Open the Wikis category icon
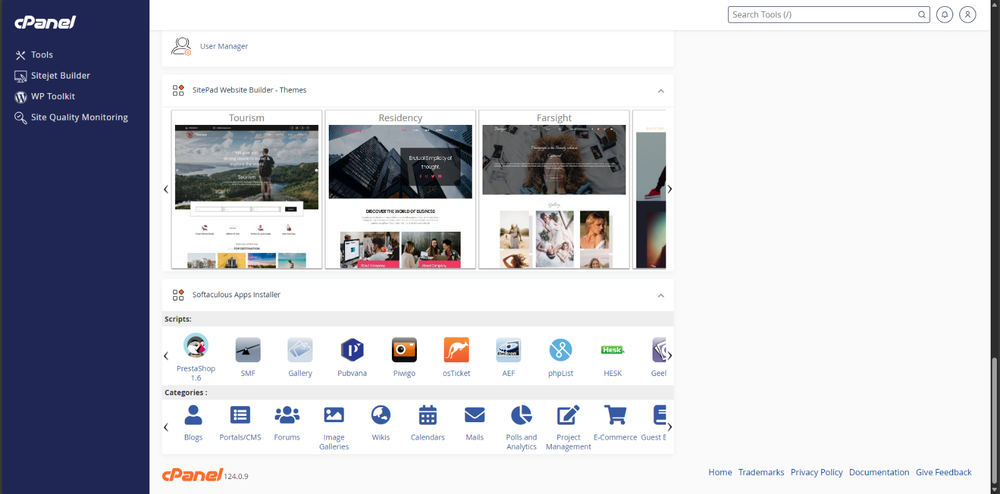This screenshot has width=1000, height=494. click(x=381, y=415)
